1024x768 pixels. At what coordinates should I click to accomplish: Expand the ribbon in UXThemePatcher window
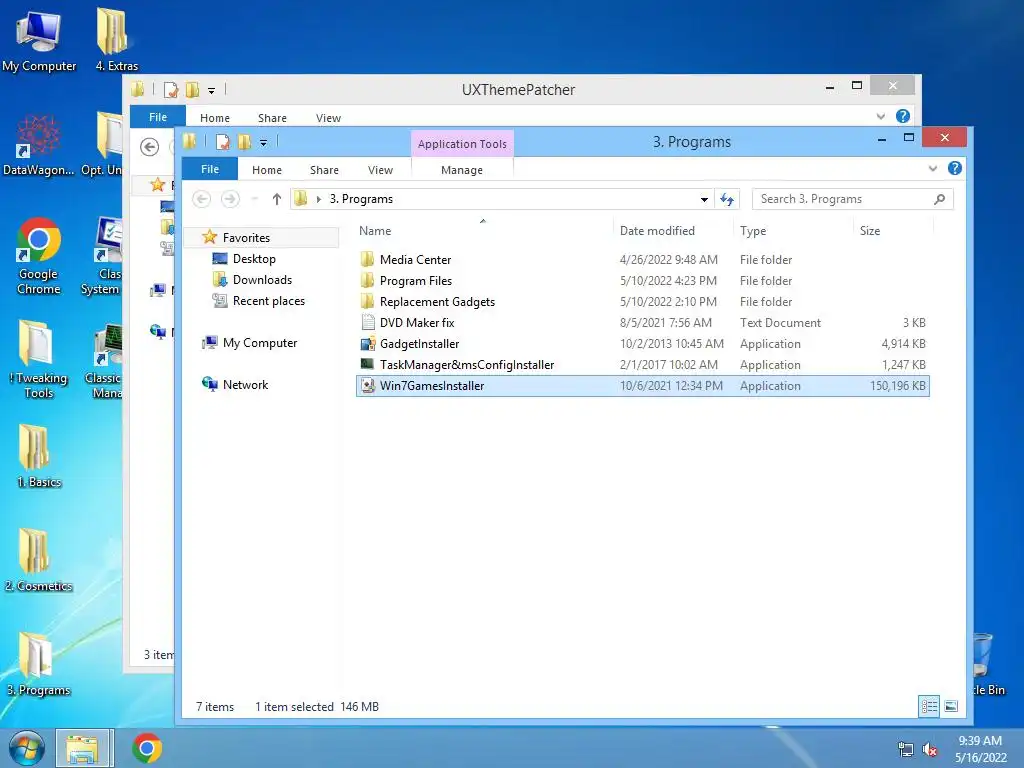pyautogui.click(x=880, y=116)
